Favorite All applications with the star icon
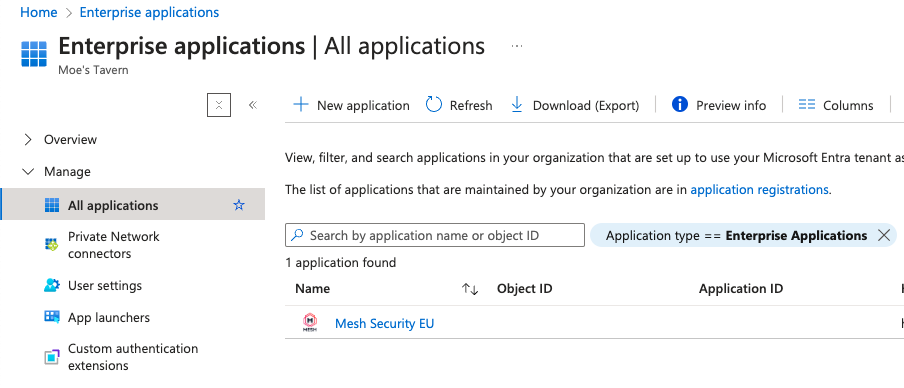 click(x=239, y=205)
